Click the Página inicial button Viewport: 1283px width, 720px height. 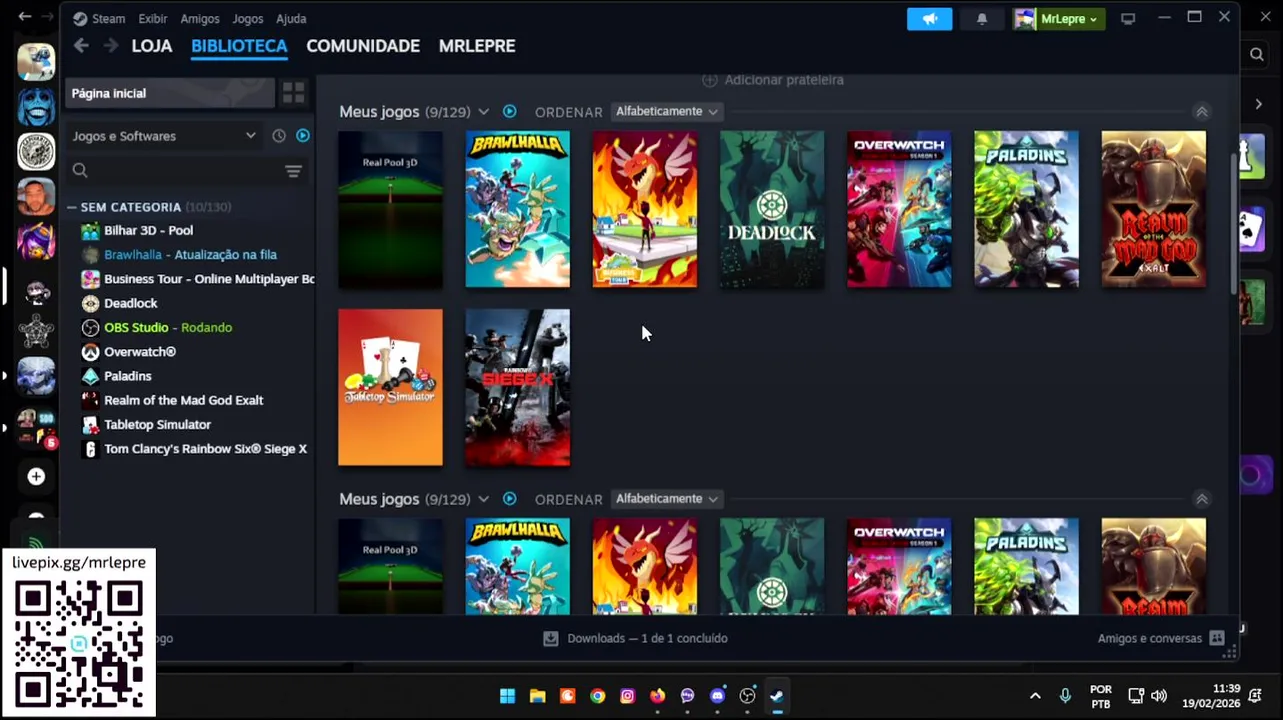169,93
